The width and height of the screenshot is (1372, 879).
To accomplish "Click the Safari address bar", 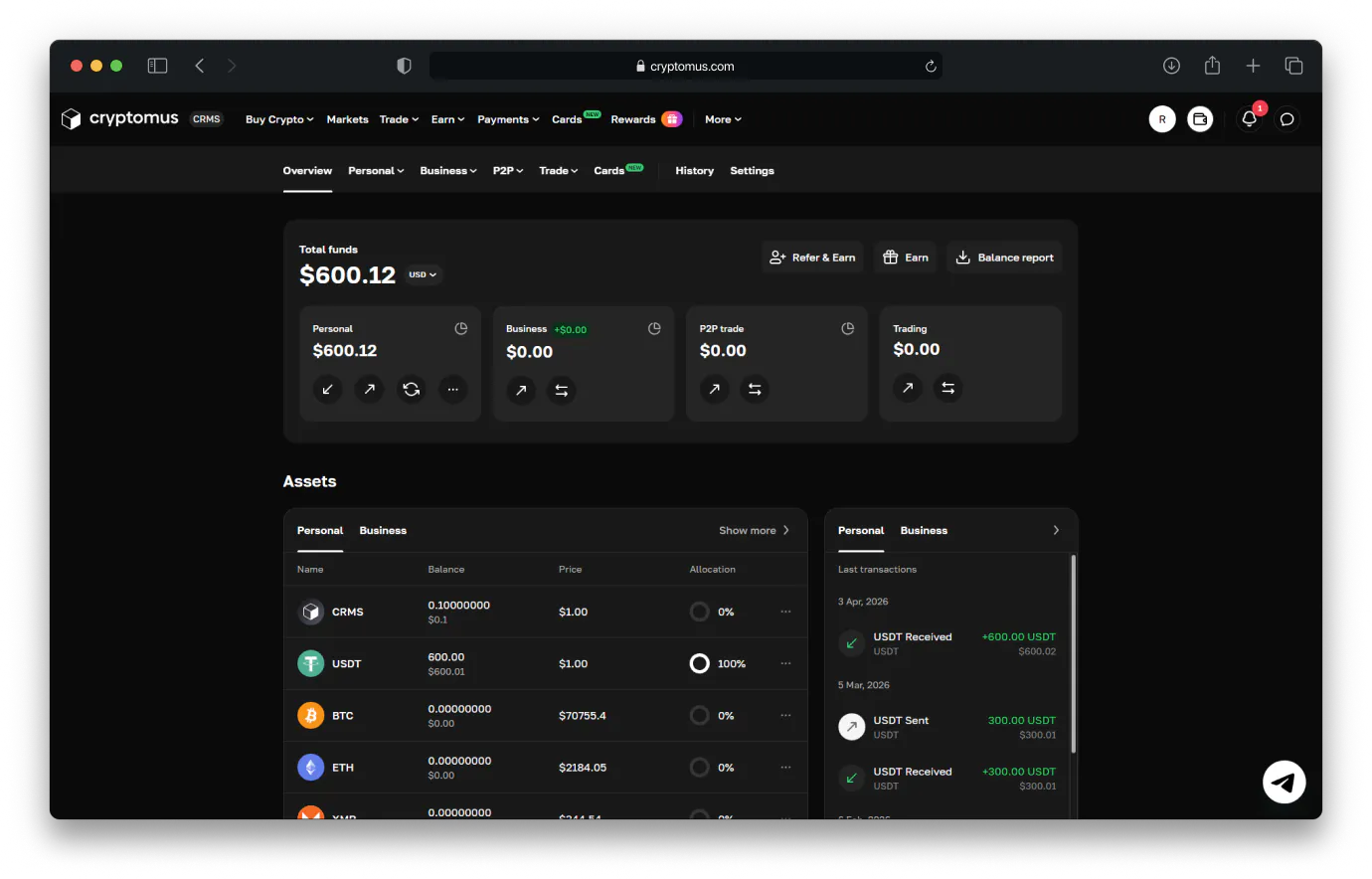I will [x=686, y=67].
